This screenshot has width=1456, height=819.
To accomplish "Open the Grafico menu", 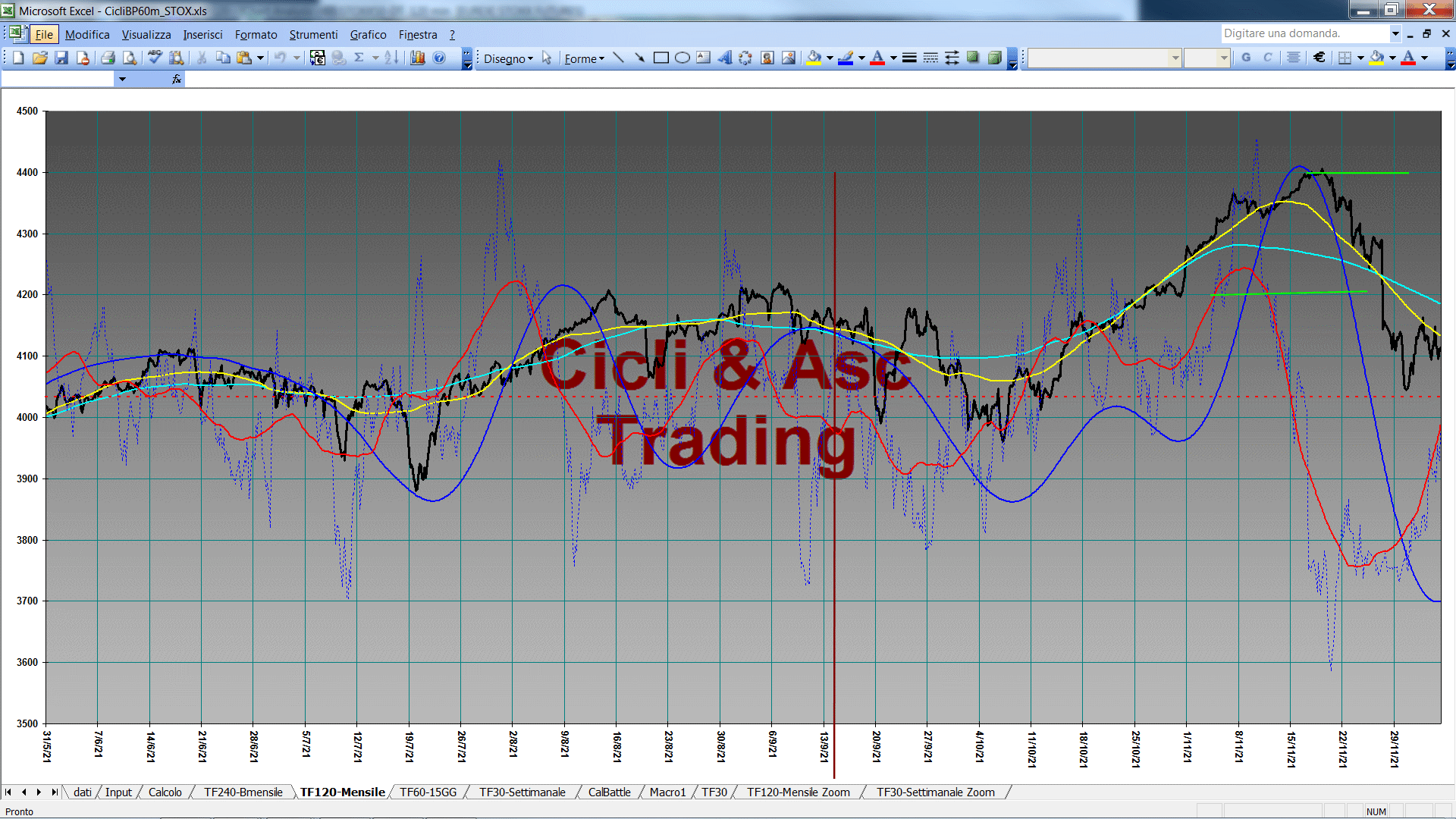I will point(368,34).
